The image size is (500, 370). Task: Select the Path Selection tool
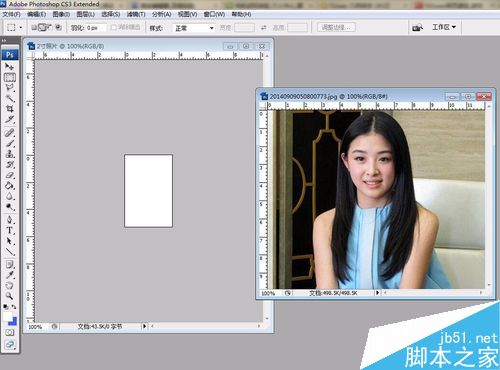(9, 241)
